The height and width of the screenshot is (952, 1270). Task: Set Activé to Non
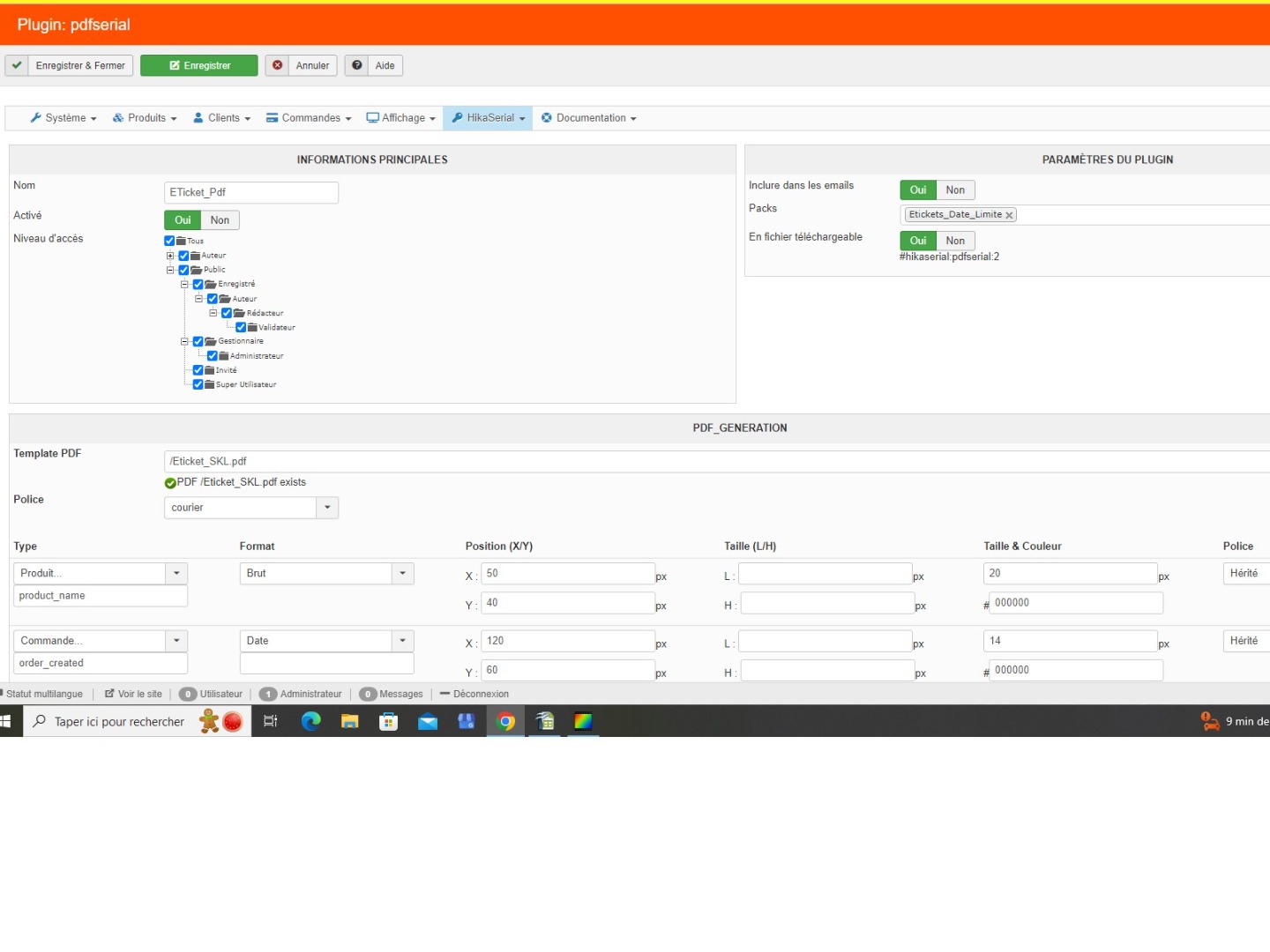(x=220, y=220)
